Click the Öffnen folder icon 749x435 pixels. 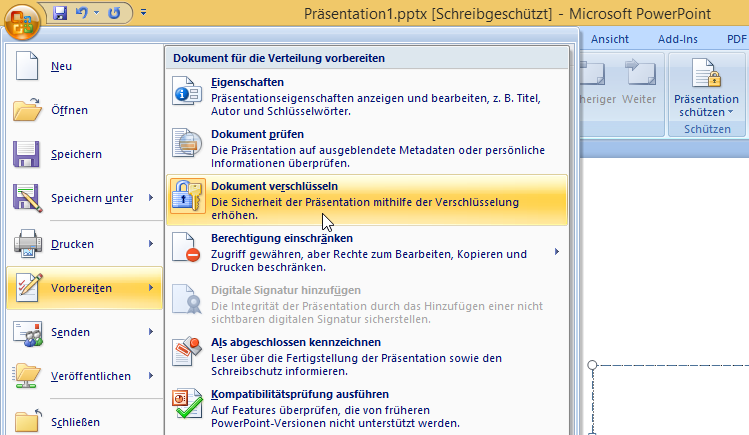pyautogui.click(x=27, y=109)
